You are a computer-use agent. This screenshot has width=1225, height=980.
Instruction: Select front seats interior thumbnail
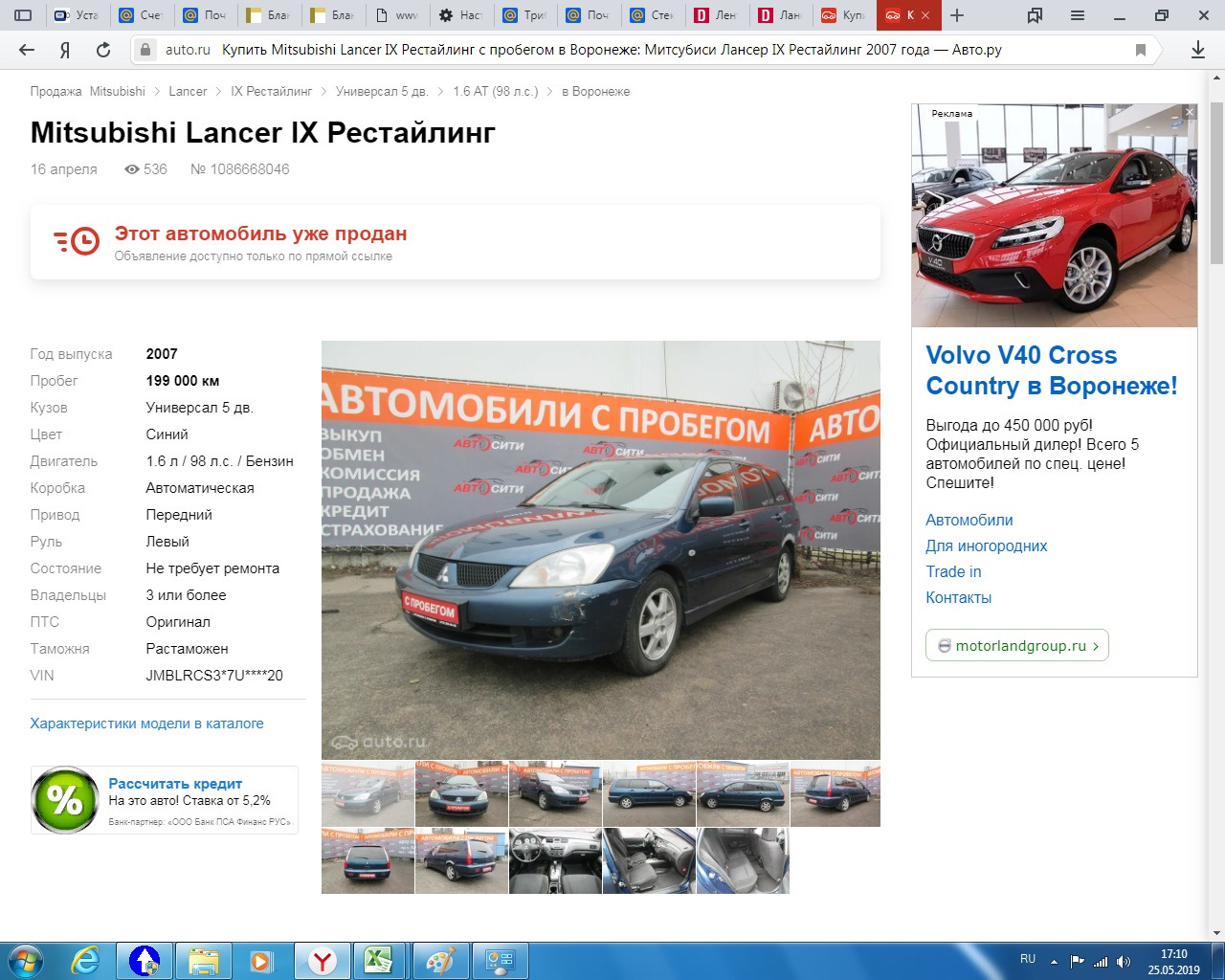coord(650,861)
